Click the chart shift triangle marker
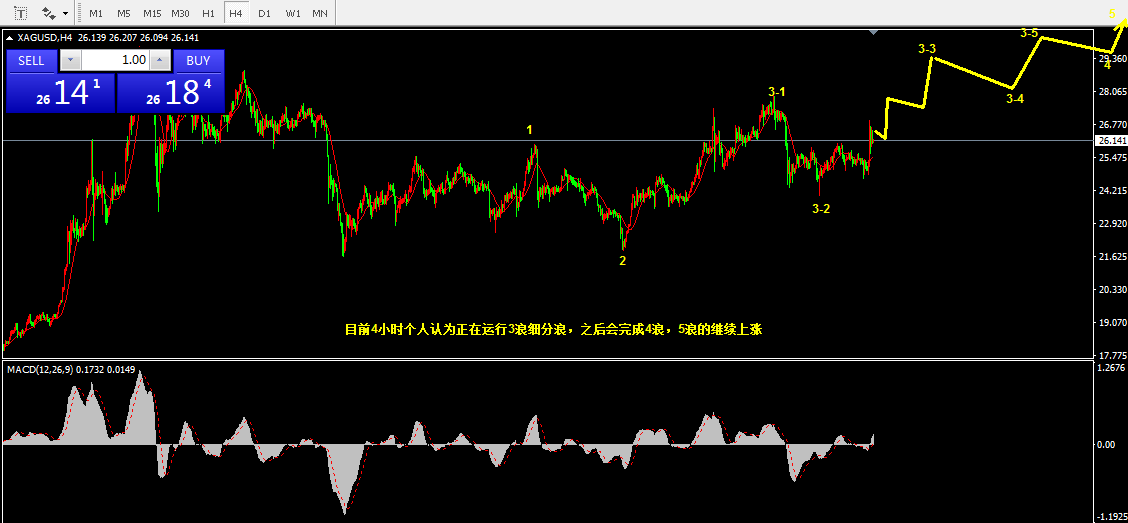The image size is (1128, 523). [x=873, y=32]
